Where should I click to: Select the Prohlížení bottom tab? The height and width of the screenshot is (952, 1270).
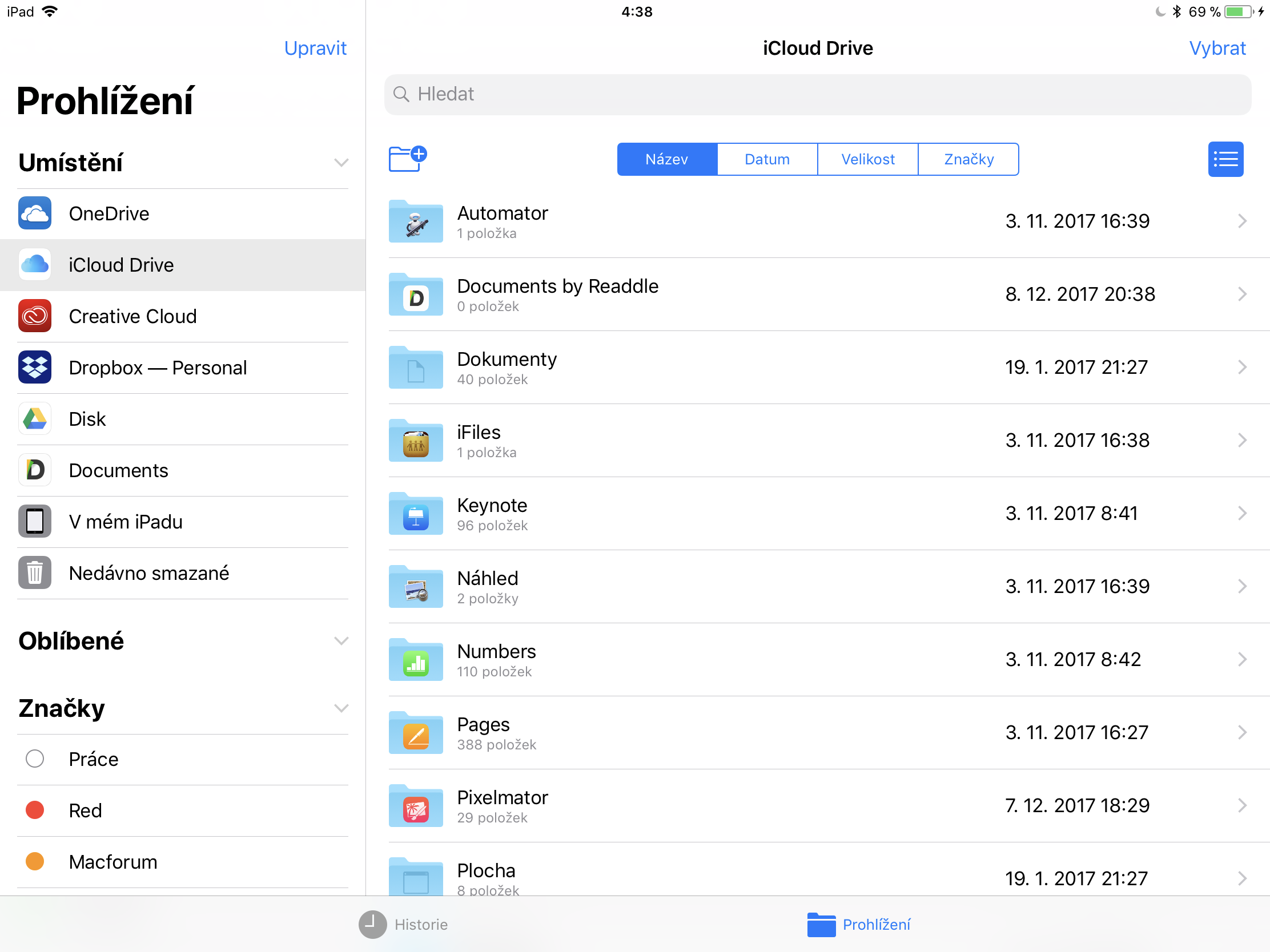coord(858,924)
